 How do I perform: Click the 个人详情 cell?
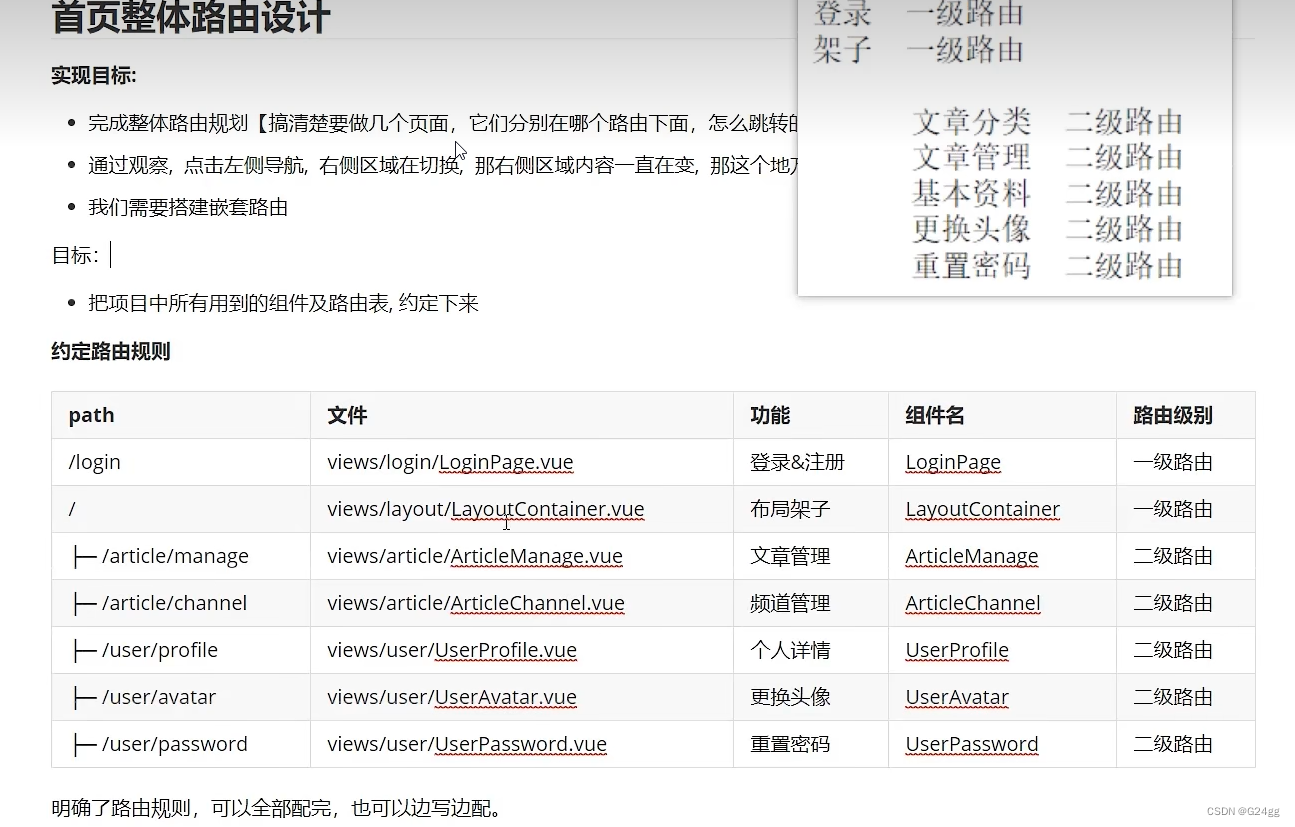pyautogui.click(x=811, y=650)
